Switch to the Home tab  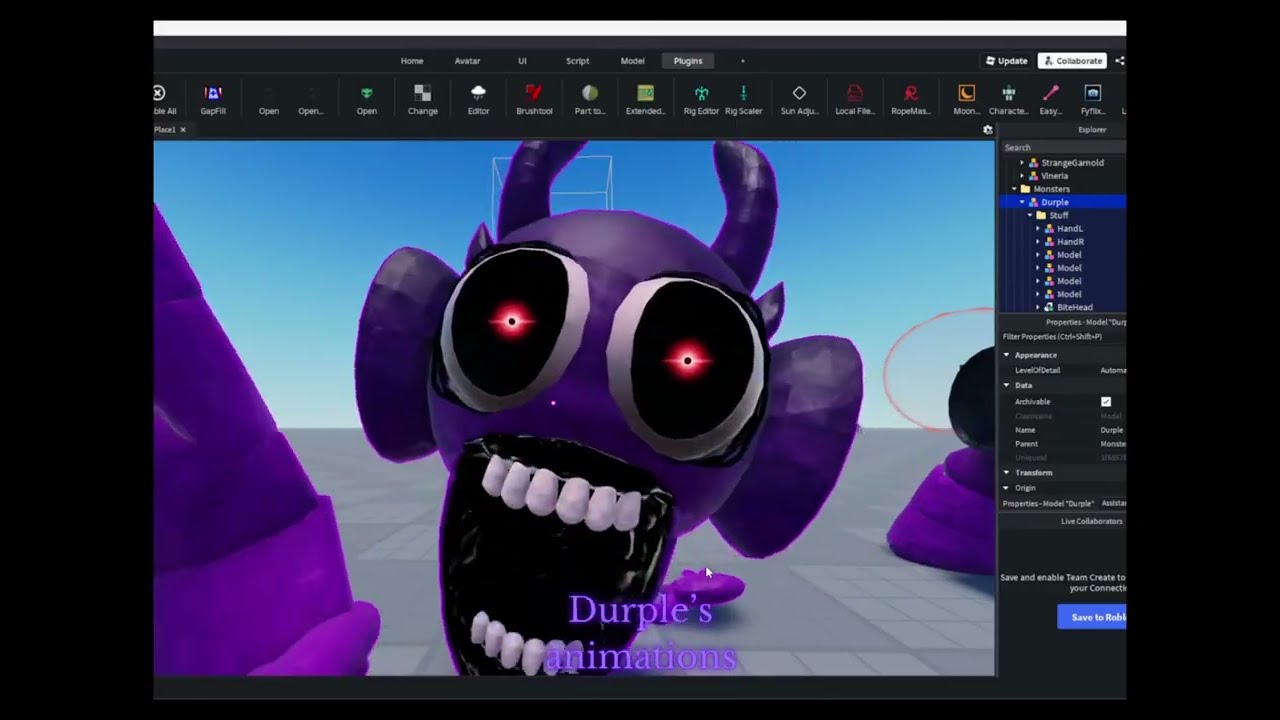click(412, 61)
